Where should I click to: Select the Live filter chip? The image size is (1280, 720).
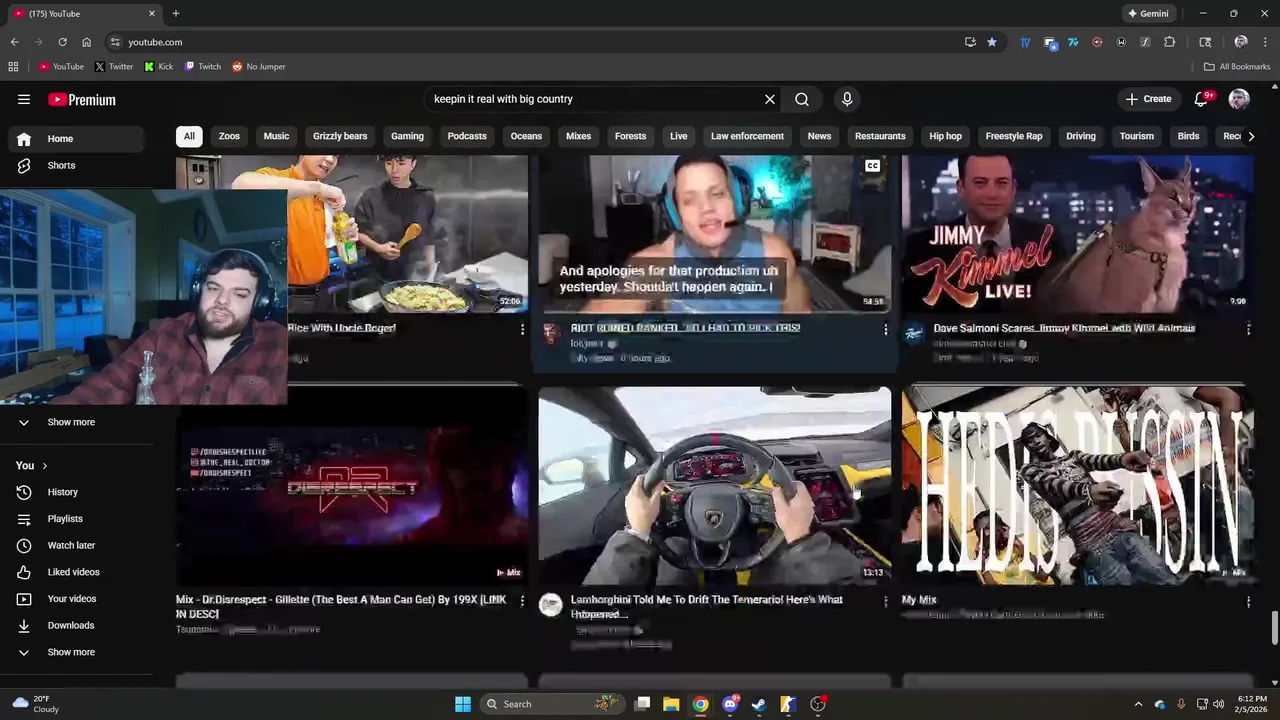tap(679, 136)
